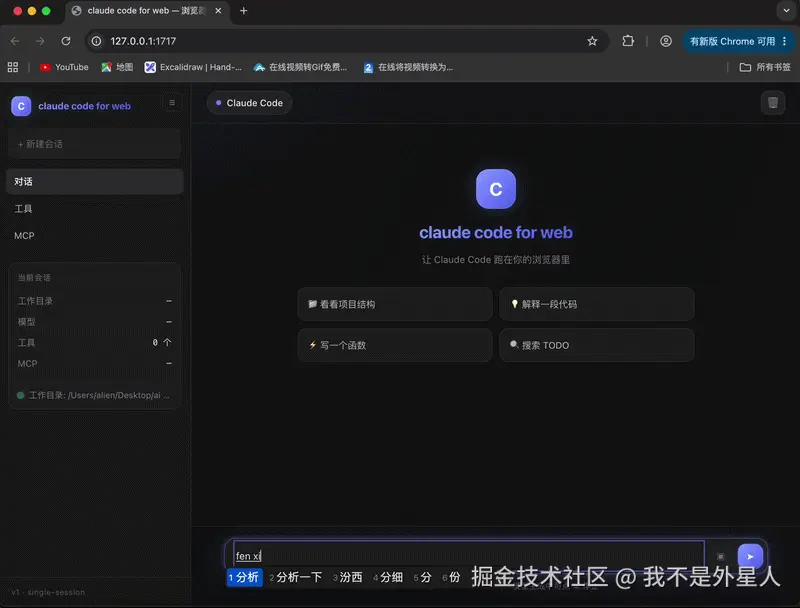
Task: Open YouTube bookmark
Action: click(x=64, y=67)
